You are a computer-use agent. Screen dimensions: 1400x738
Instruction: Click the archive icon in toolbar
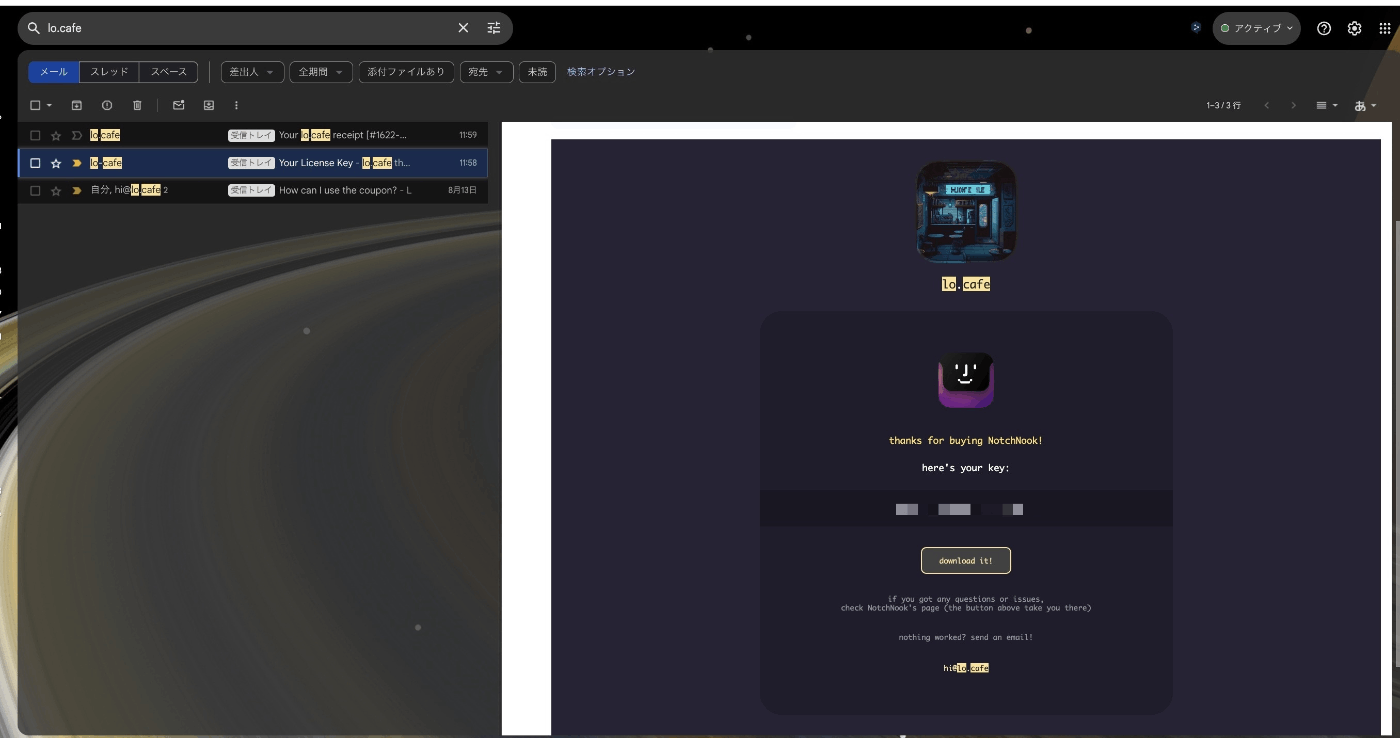pos(77,105)
